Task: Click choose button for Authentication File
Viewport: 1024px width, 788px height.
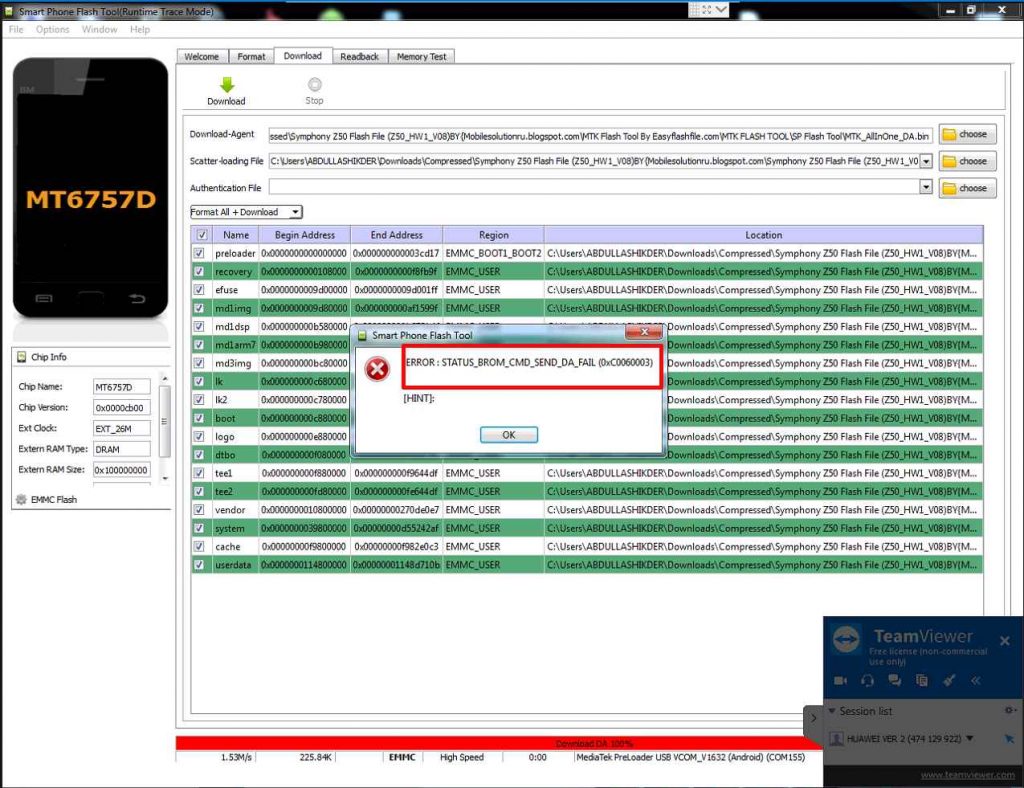Action: 967,188
